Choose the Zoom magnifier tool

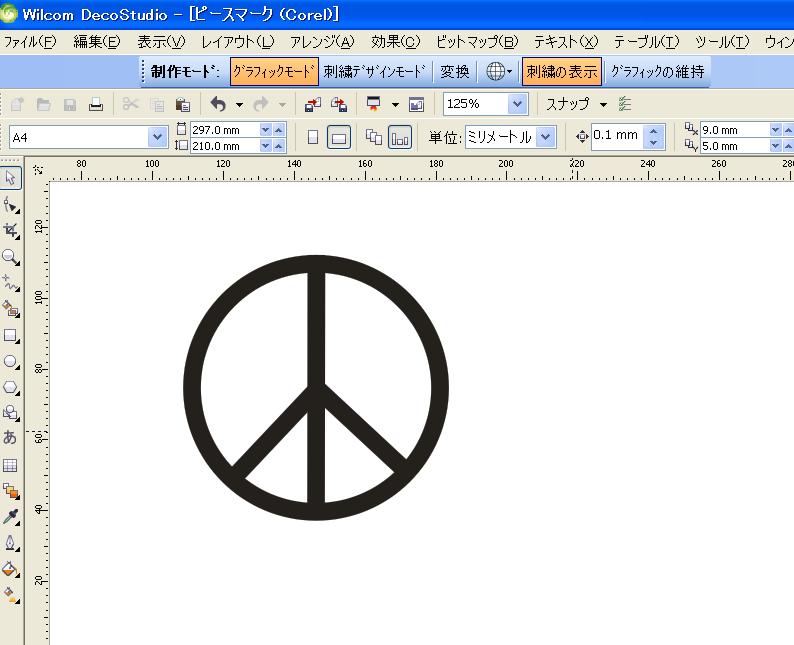(x=10, y=257)
